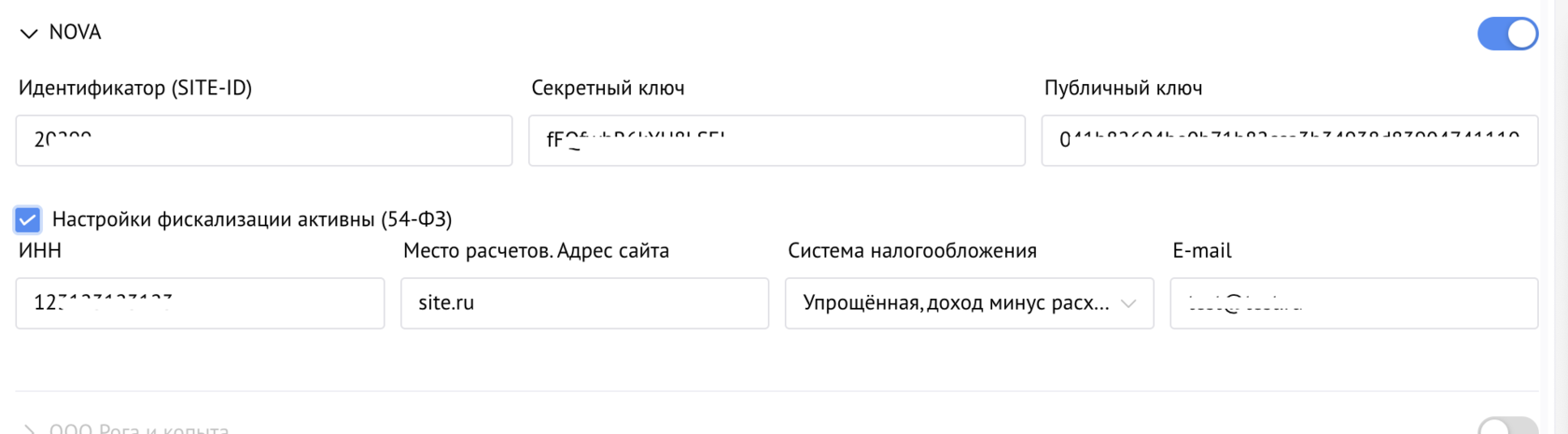
Task: Click the Секретный ключ label
Action: (x=608, y=89)
